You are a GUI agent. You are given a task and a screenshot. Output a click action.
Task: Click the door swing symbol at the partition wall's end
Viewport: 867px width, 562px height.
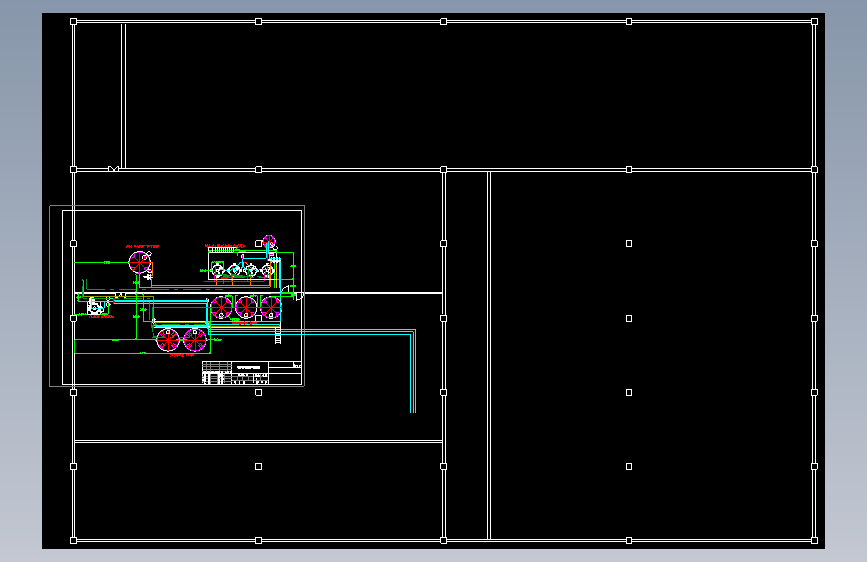point(299,296)
